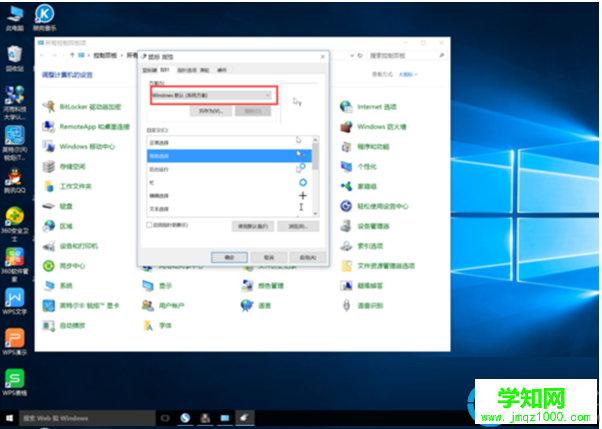Open the Region (区域) control panel item
Image resolution: width=602 pixels, height=429 pixels.
[58, 226]
